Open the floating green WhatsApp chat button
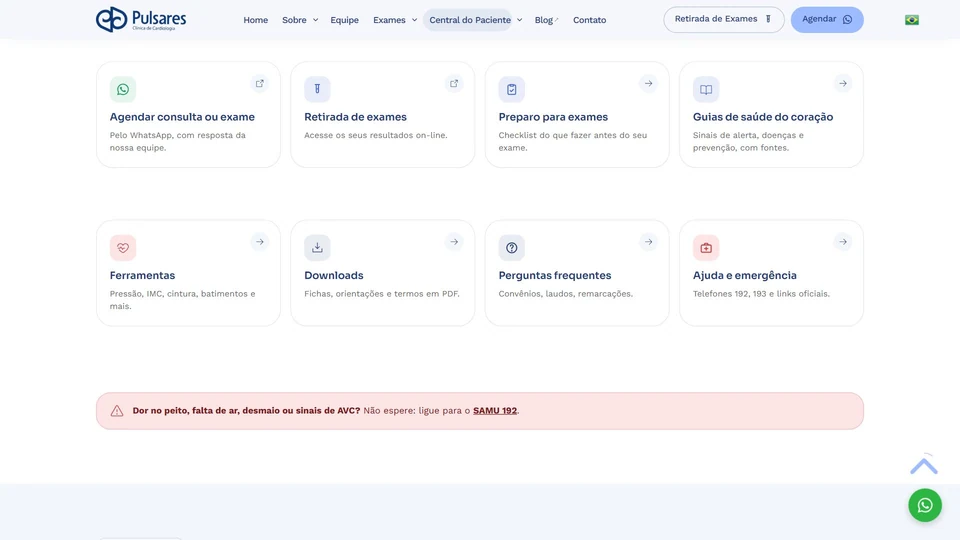 [x=924, y=505]
